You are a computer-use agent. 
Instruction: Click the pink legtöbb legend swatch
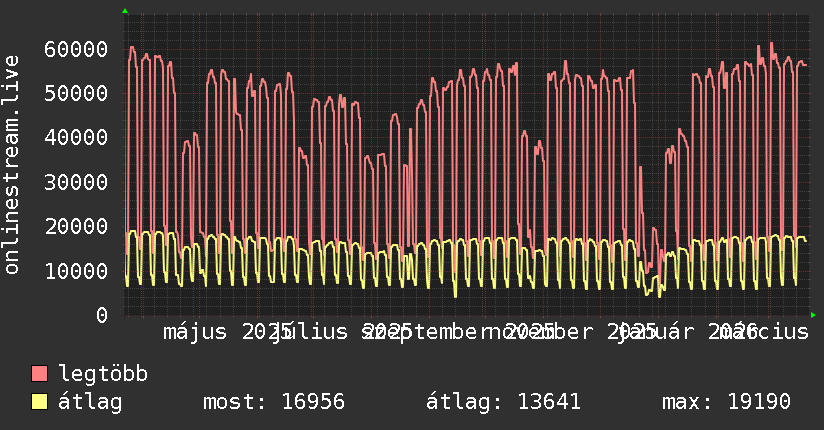pyautogui.click(x=39, y=373)
